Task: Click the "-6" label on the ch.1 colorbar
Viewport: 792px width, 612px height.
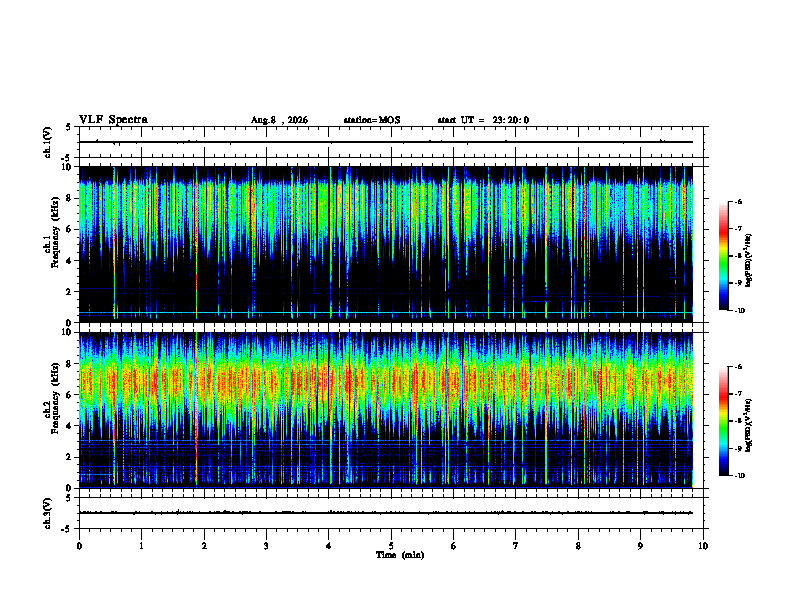Action: (x=738, y=202)
